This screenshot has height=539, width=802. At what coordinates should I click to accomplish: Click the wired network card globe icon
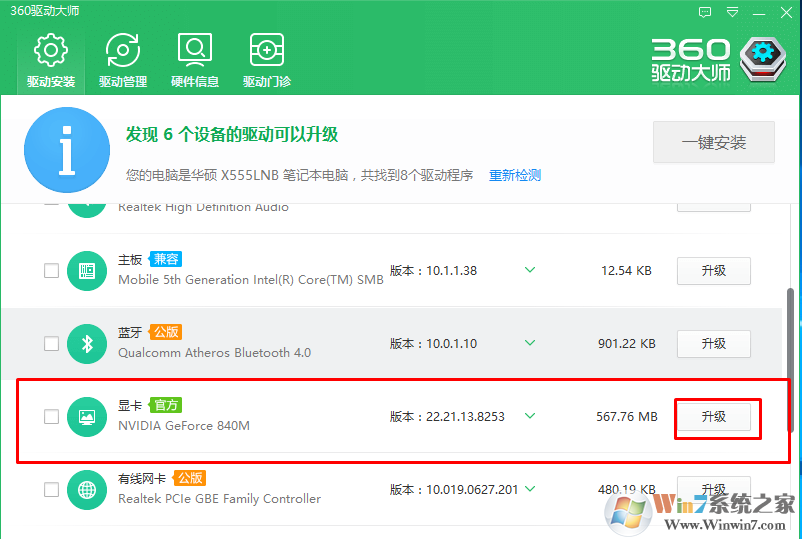(87, 490)
